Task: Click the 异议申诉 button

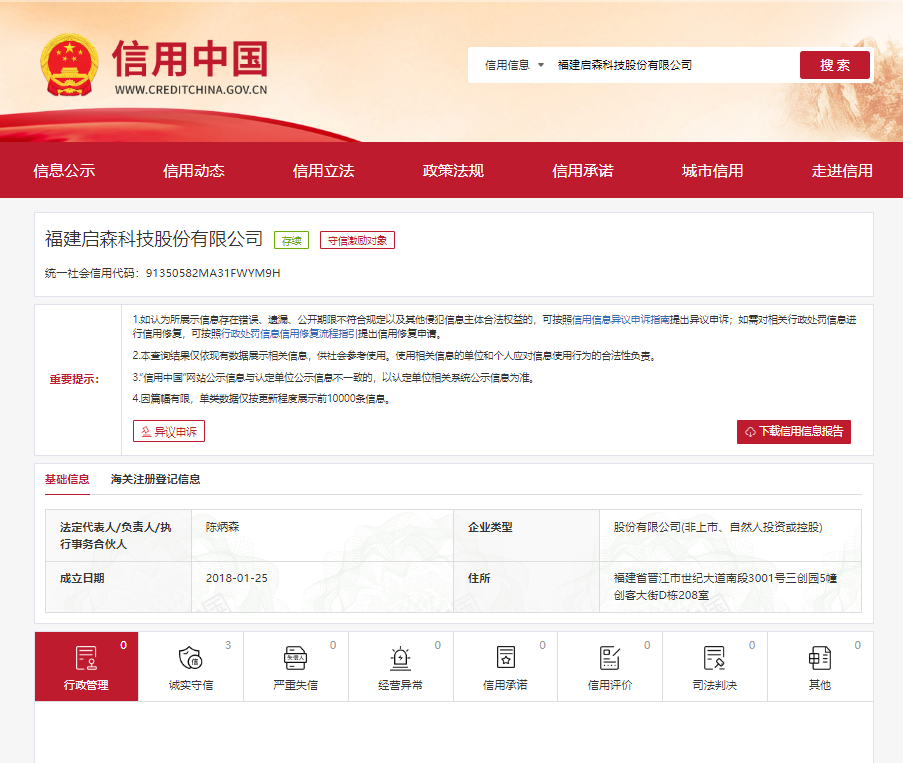Action: [169, 432]
